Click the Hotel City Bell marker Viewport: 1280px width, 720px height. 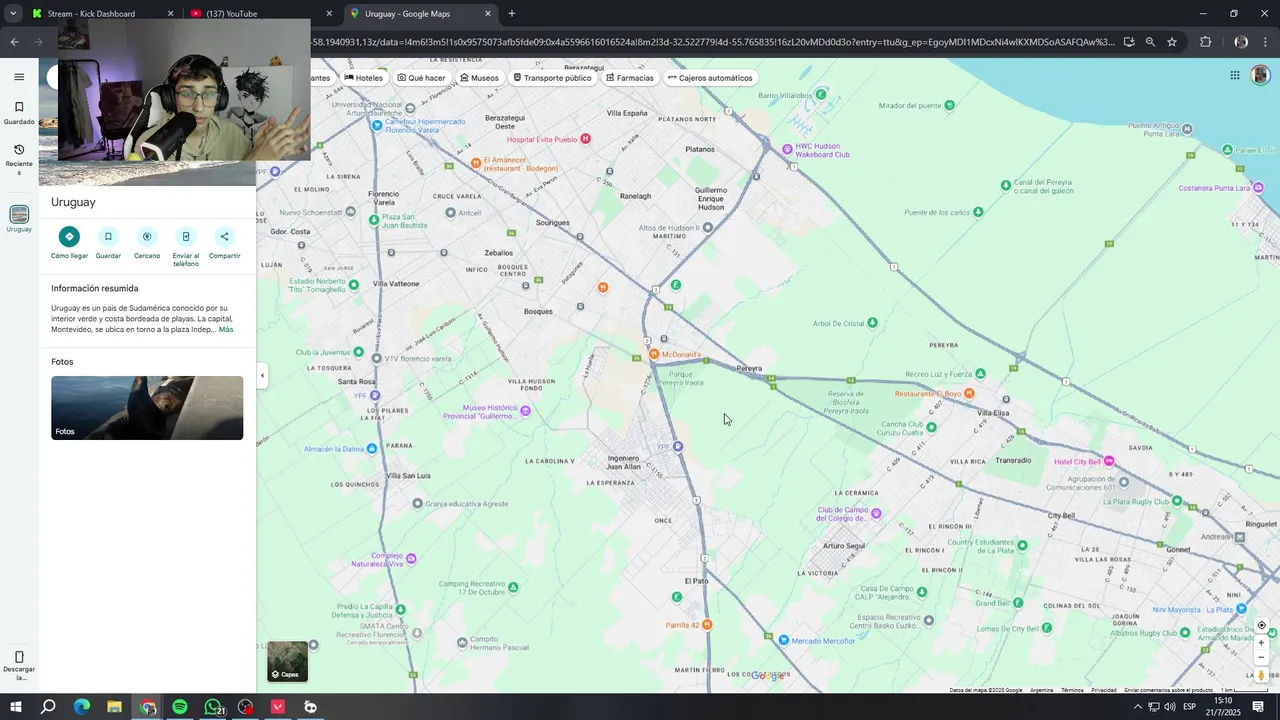(x=1109, y=461)
